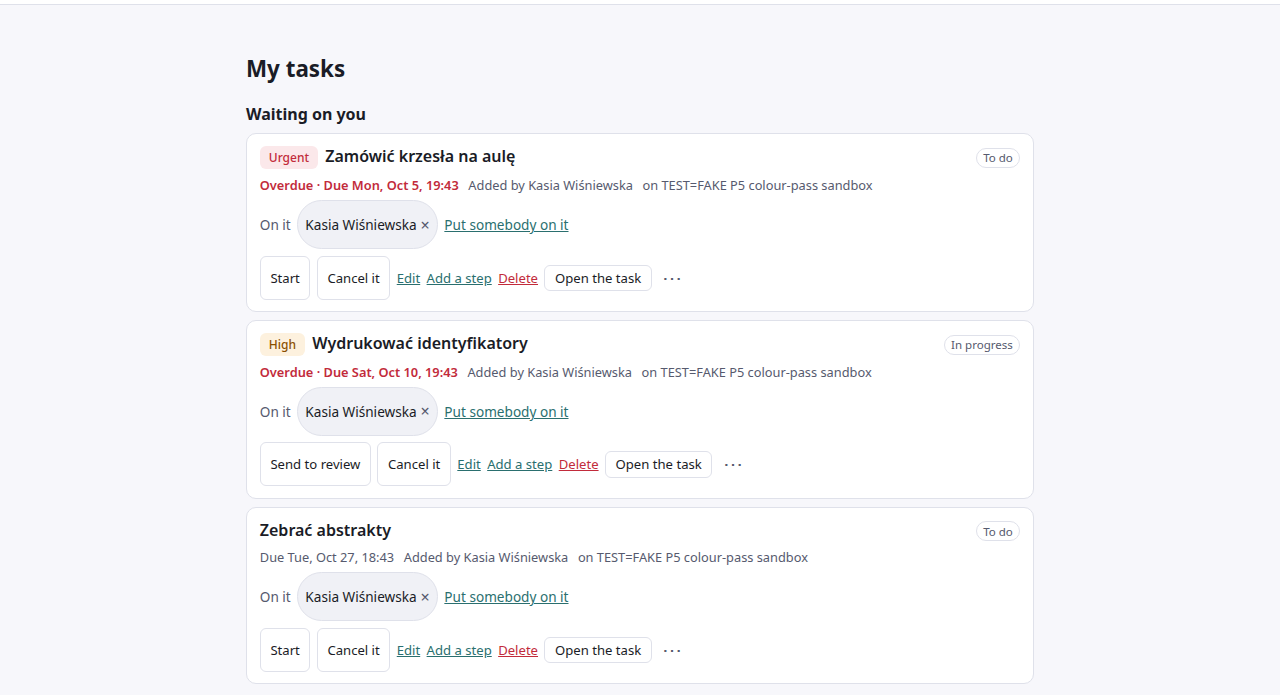The image size is (1280, 695).
Task: Edit the Zamówić krzesła na aulę task
Action: pyautogui.click(x=408, y=279)
